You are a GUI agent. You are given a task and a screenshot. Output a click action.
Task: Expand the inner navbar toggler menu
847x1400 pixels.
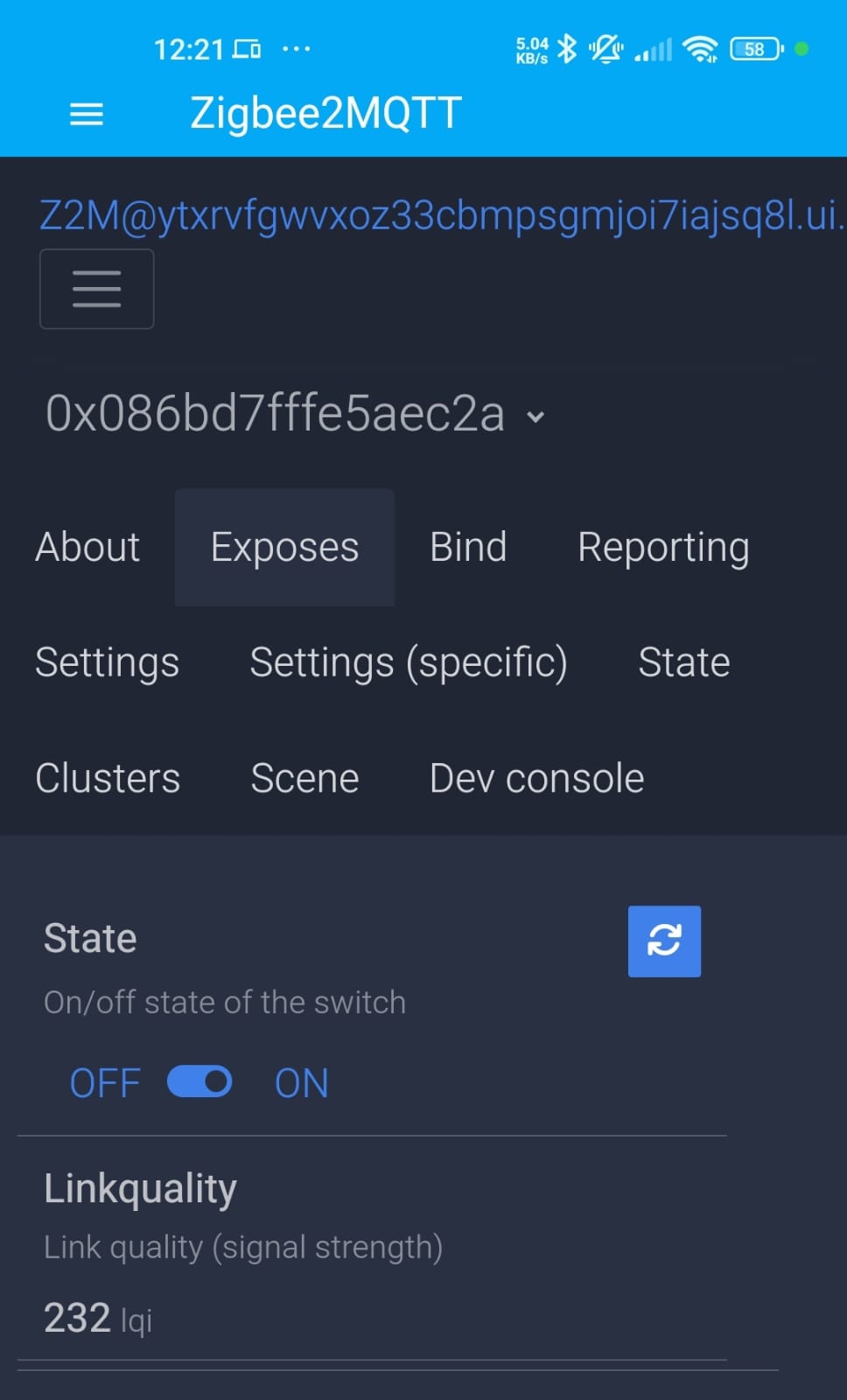[96, 289]
